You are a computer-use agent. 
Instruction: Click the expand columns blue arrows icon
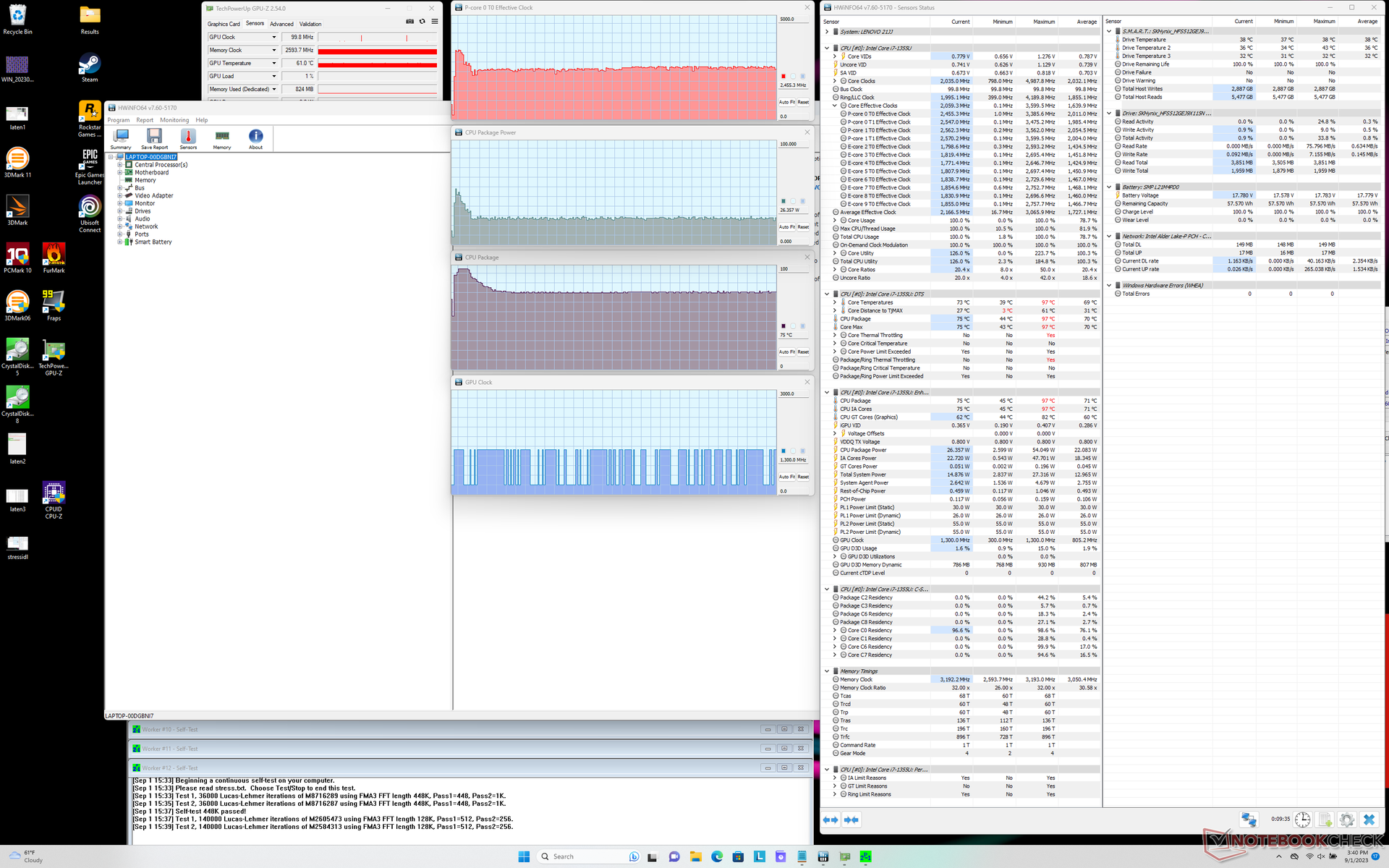pyautogui.click(x=830, y=820)
